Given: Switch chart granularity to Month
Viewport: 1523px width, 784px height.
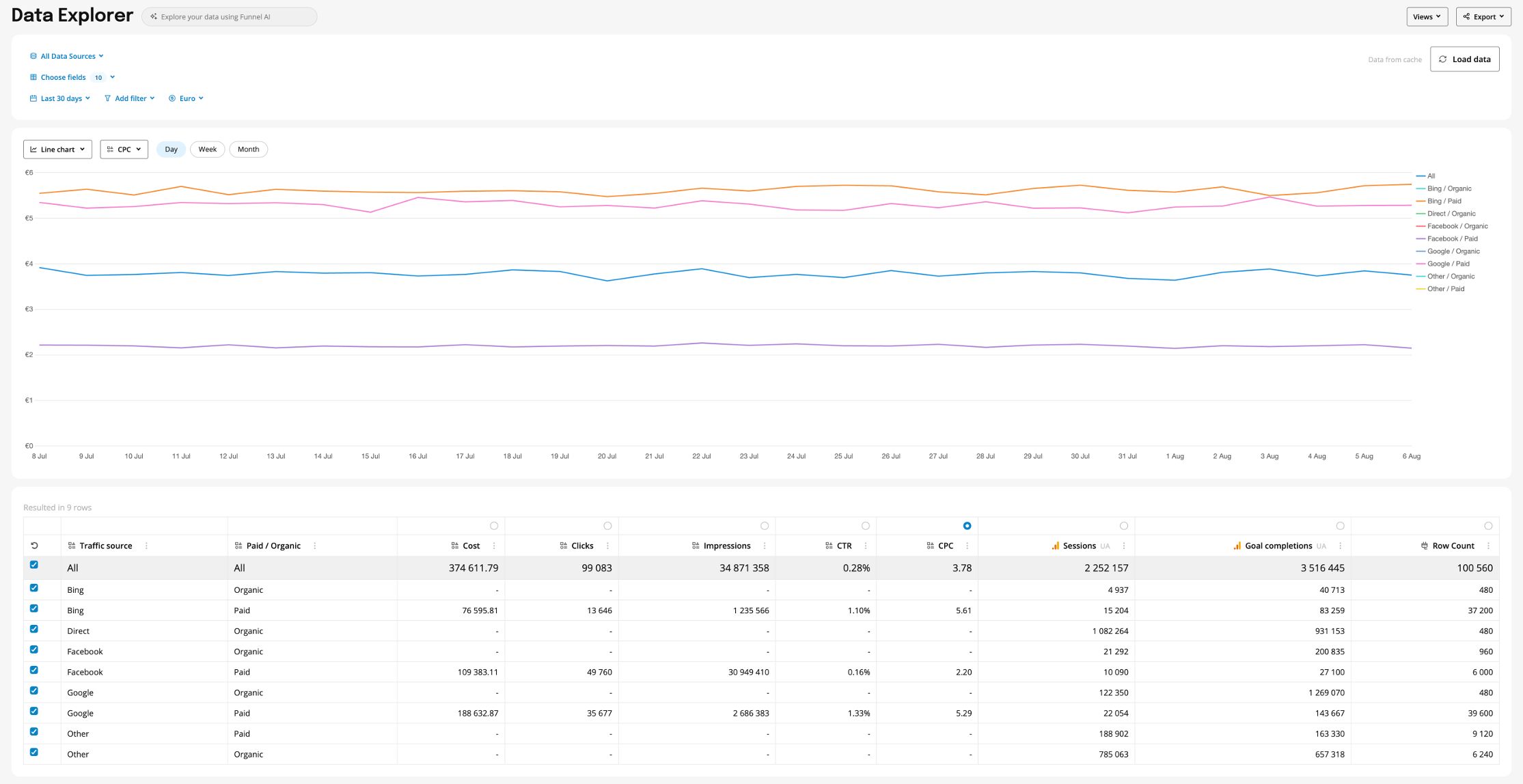Looking at the screenshot, I should coord(248,150).
